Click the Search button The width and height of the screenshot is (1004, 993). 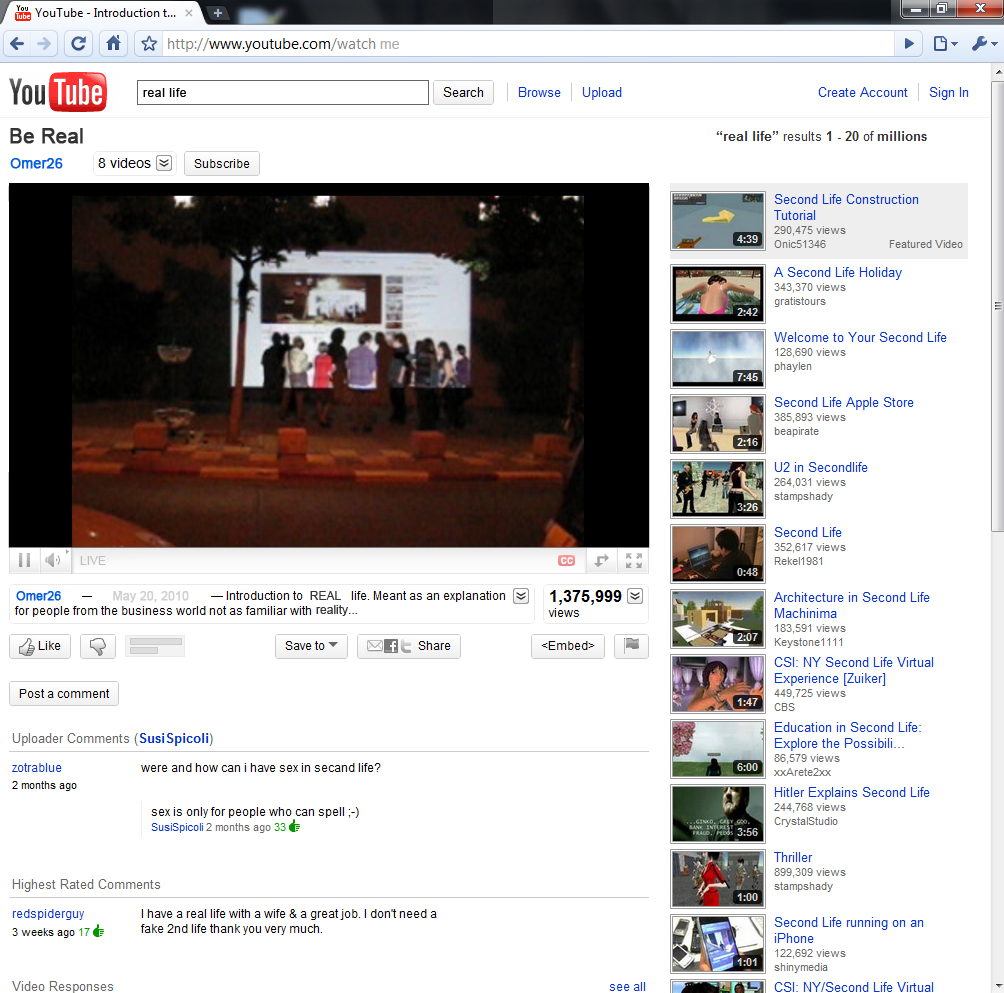(463, 92)
